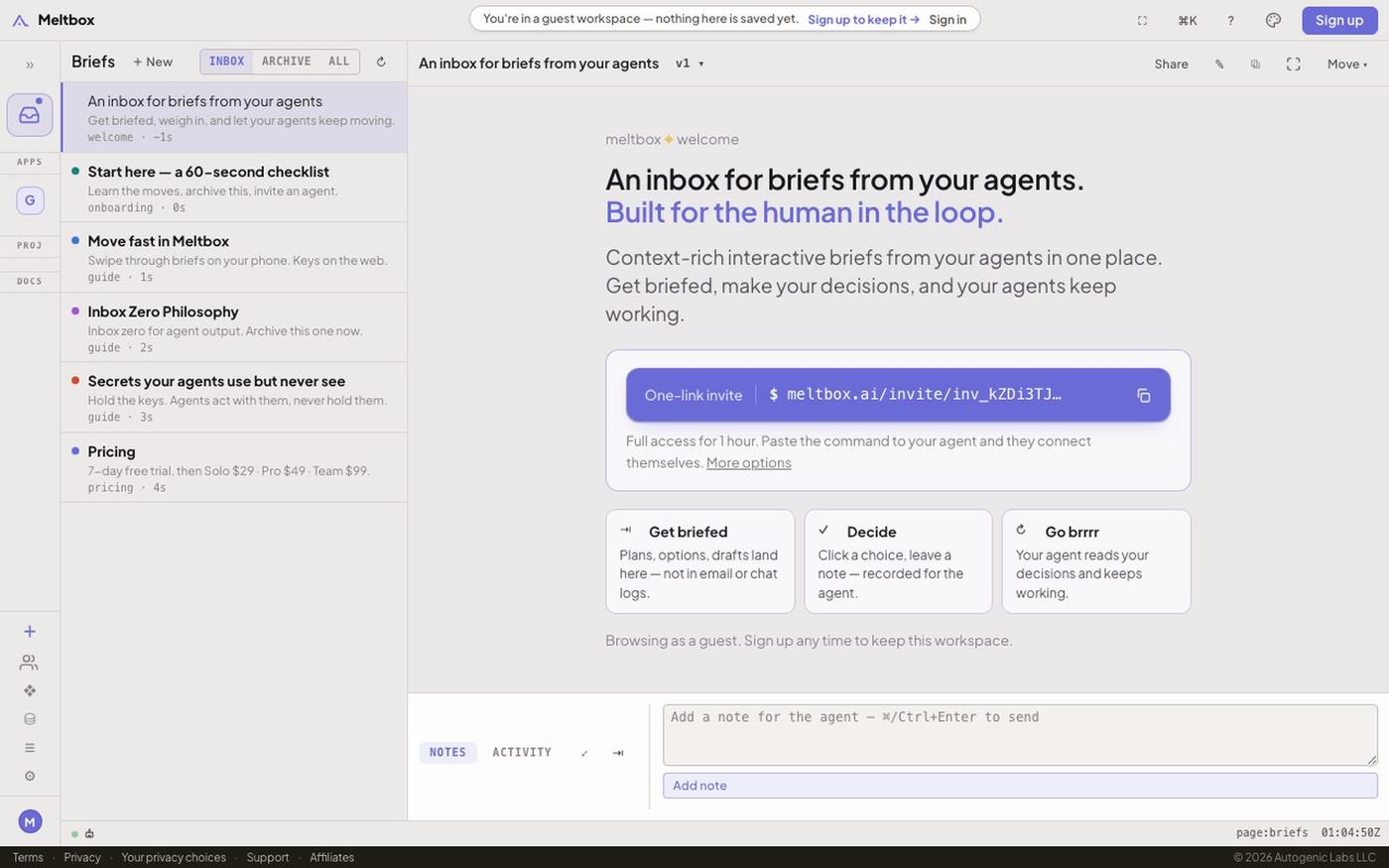Click the APPS section label in sidebar
The image size is (1389, 868).
click(x=30, y=162)
